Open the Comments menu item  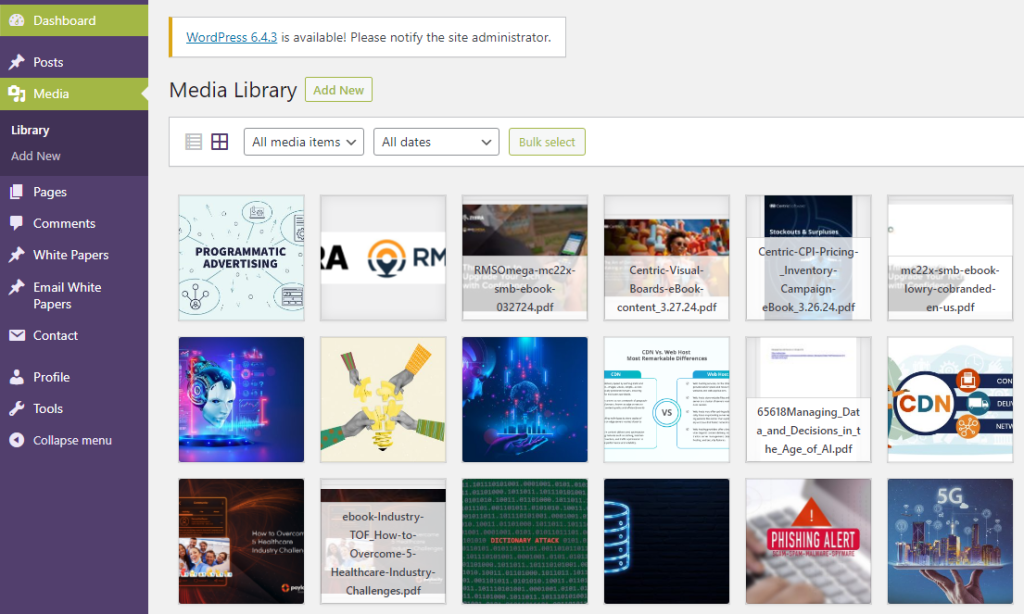[74, 223]
